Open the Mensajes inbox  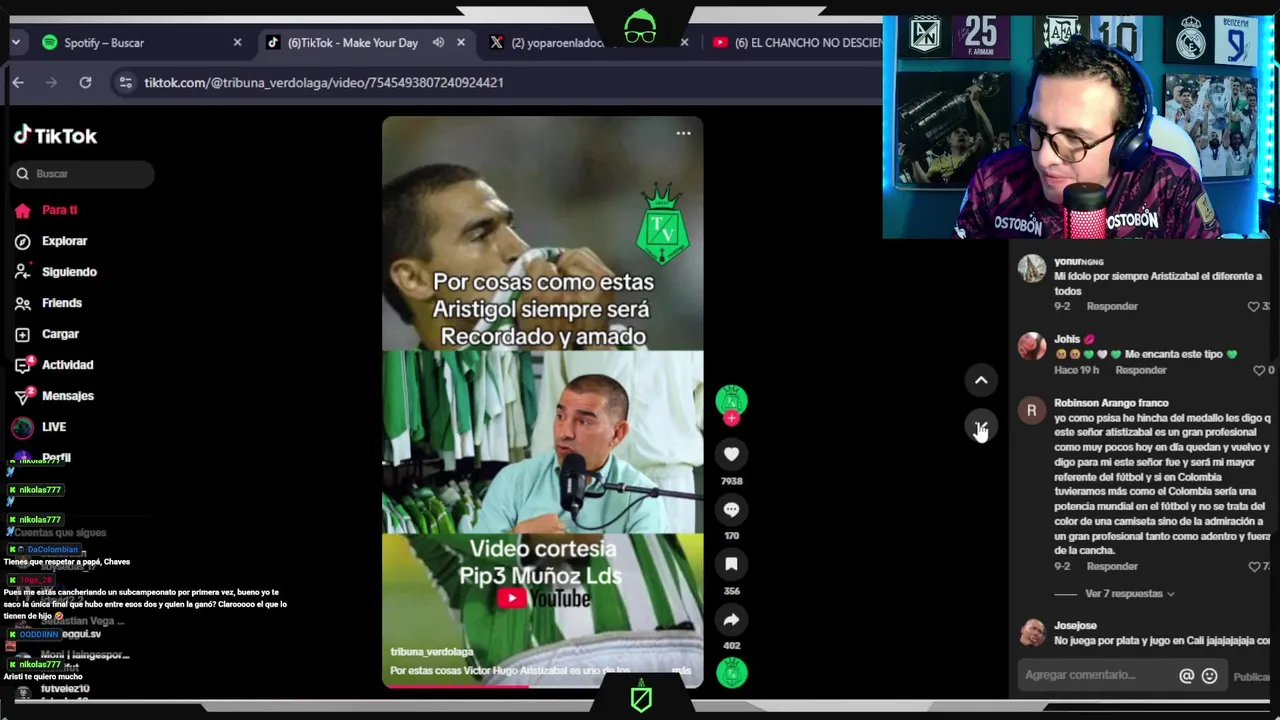point(68,396)
